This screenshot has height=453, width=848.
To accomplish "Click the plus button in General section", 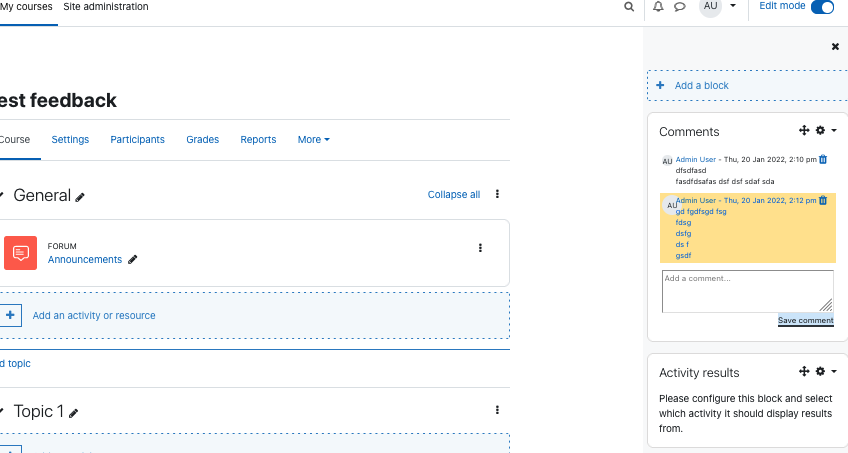I will pos(10,315).
